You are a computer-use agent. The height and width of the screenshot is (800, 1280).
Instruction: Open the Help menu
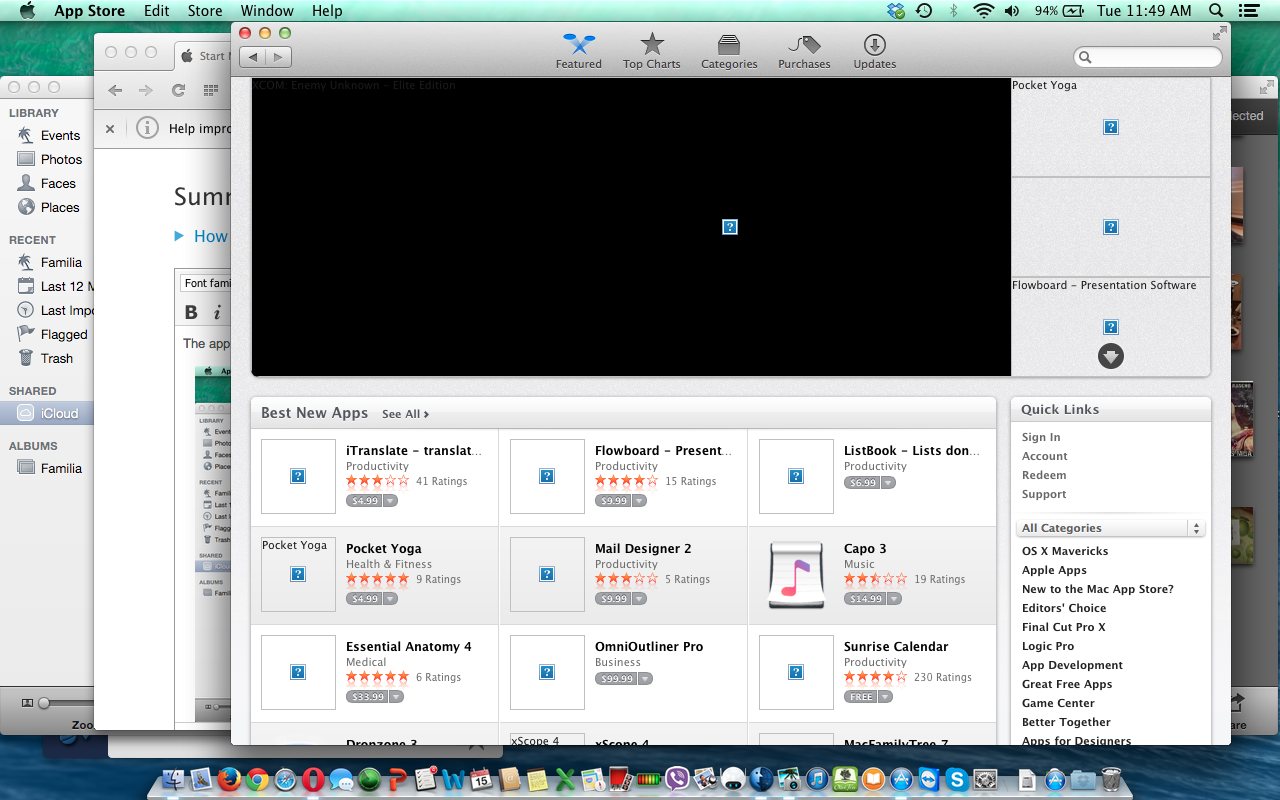click(327, 11)
